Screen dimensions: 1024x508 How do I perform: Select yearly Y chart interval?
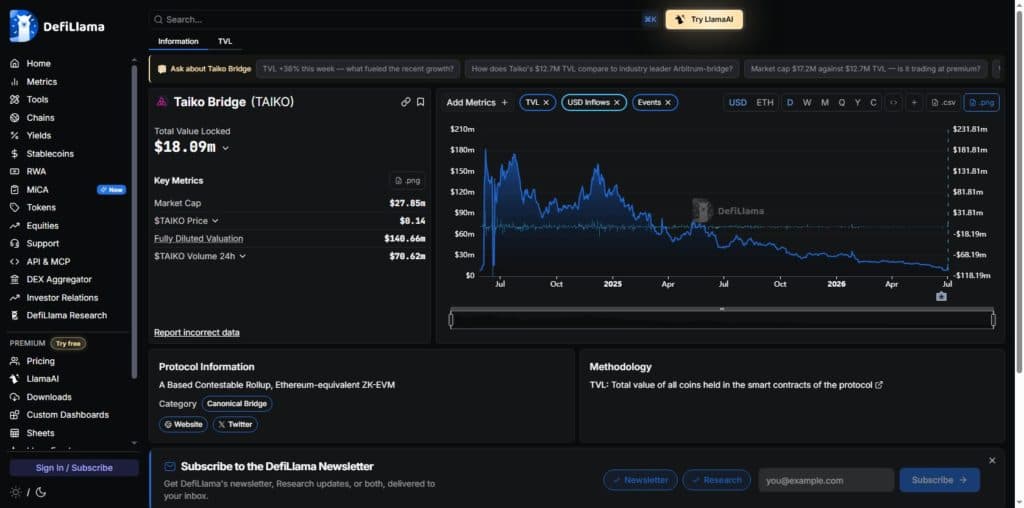857,103
